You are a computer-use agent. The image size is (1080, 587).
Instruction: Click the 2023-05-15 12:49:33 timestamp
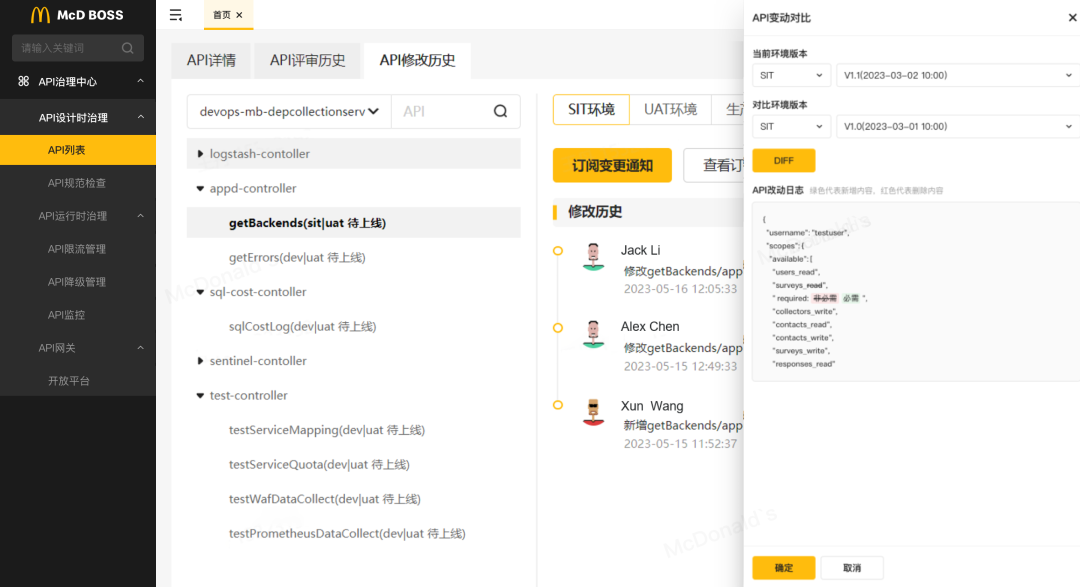coord(681,366)
